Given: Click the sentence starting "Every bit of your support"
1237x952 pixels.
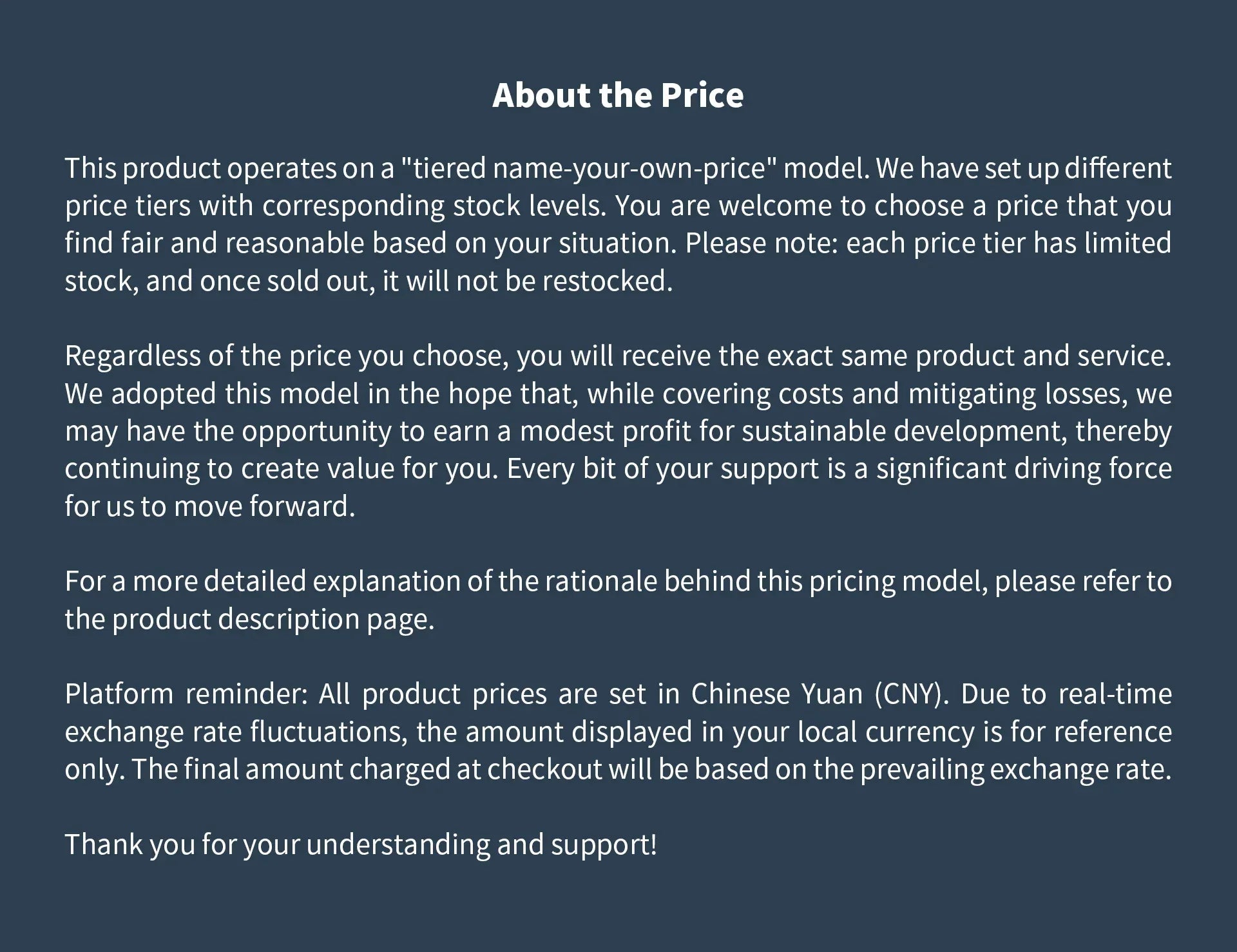Looking at the screenshot, I should (838, 469).
